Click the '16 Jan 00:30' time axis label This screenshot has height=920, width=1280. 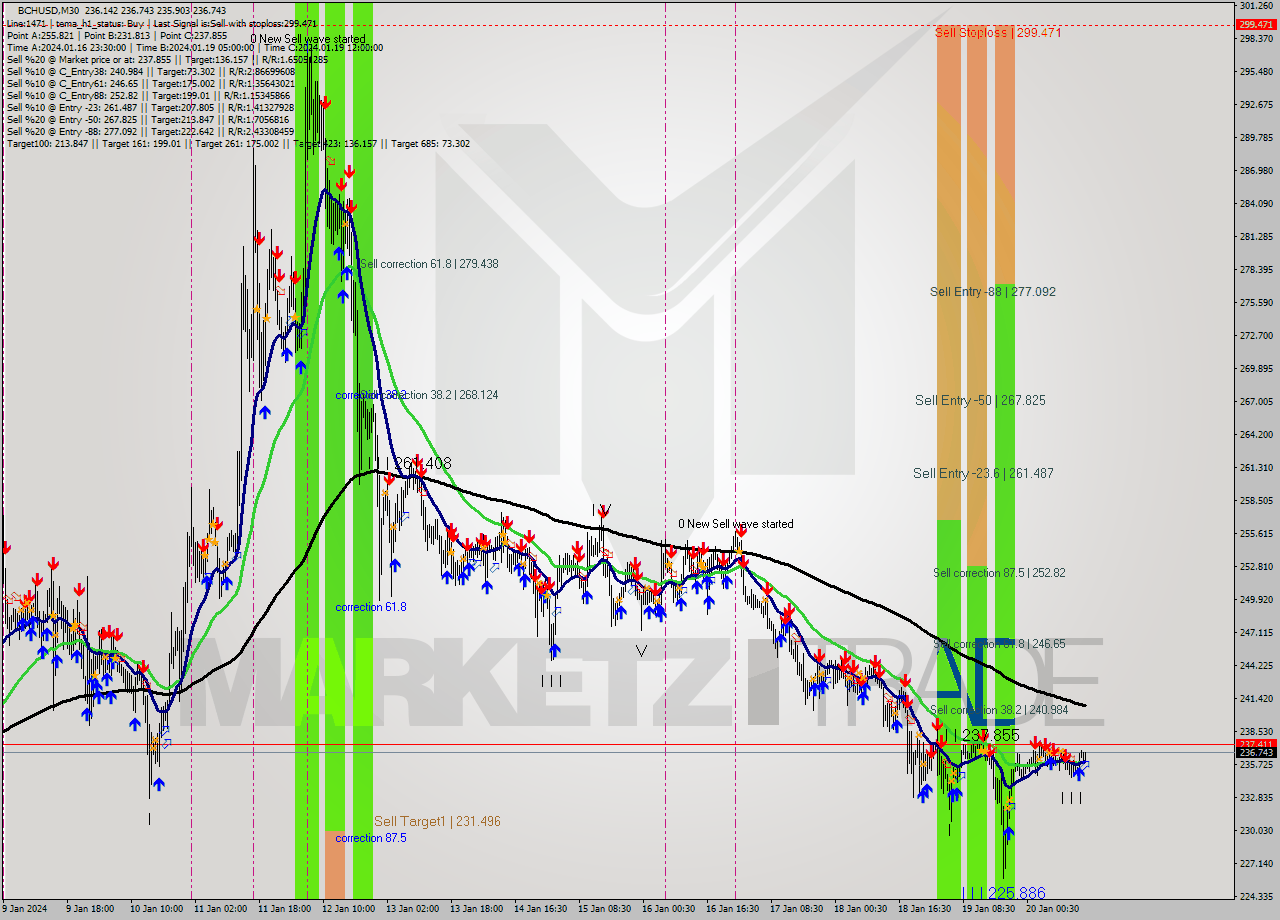[667, 909]
